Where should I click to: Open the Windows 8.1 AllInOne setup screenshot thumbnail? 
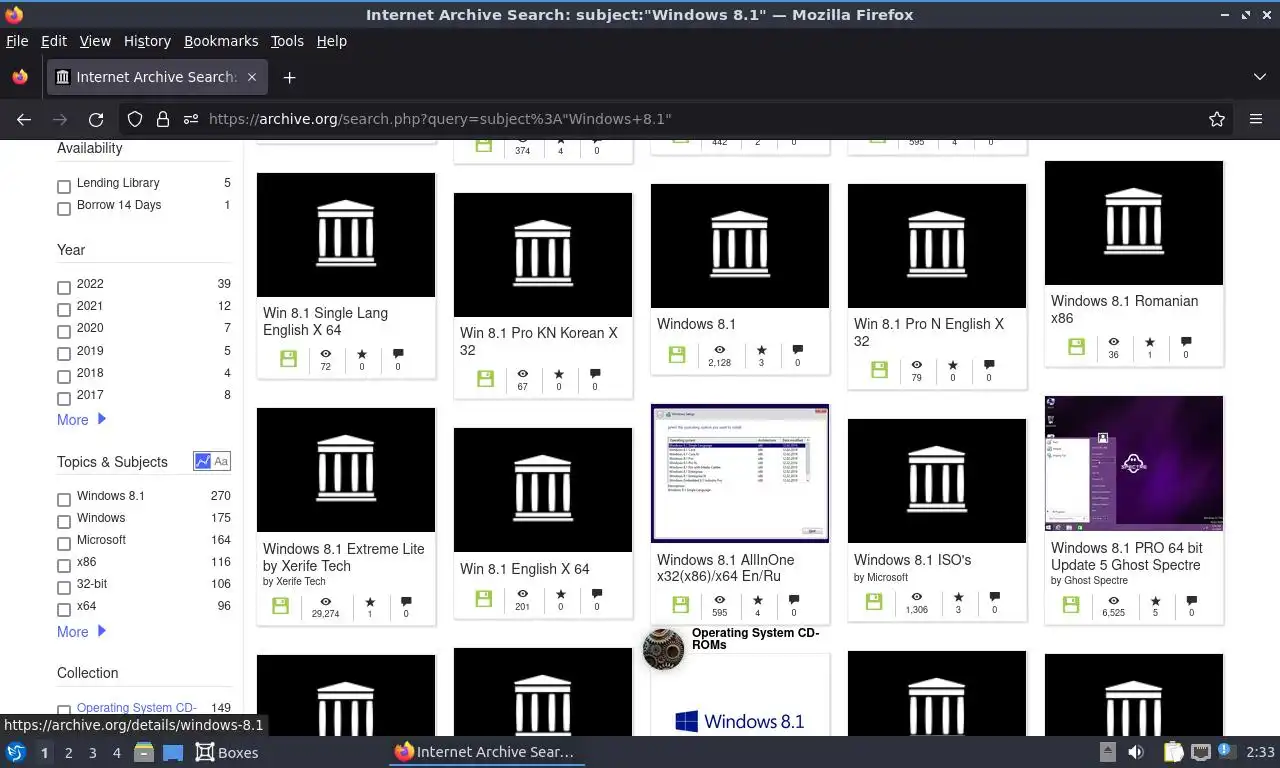[x=740, y=473]
